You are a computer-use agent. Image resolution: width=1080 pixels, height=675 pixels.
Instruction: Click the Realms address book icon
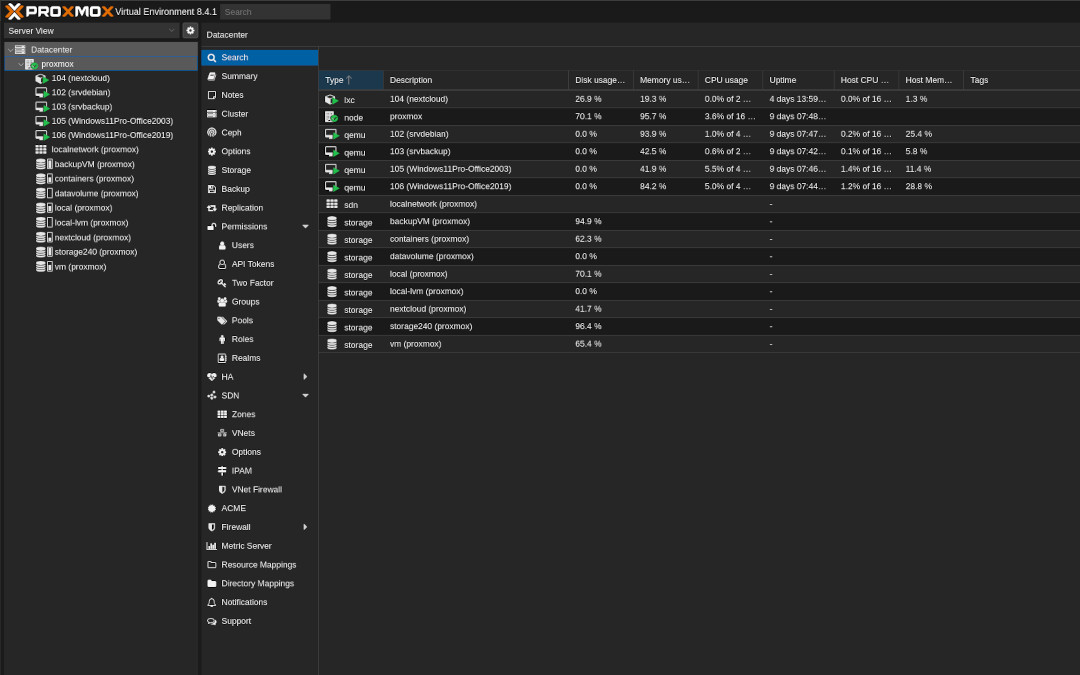[x=222, y=358]
